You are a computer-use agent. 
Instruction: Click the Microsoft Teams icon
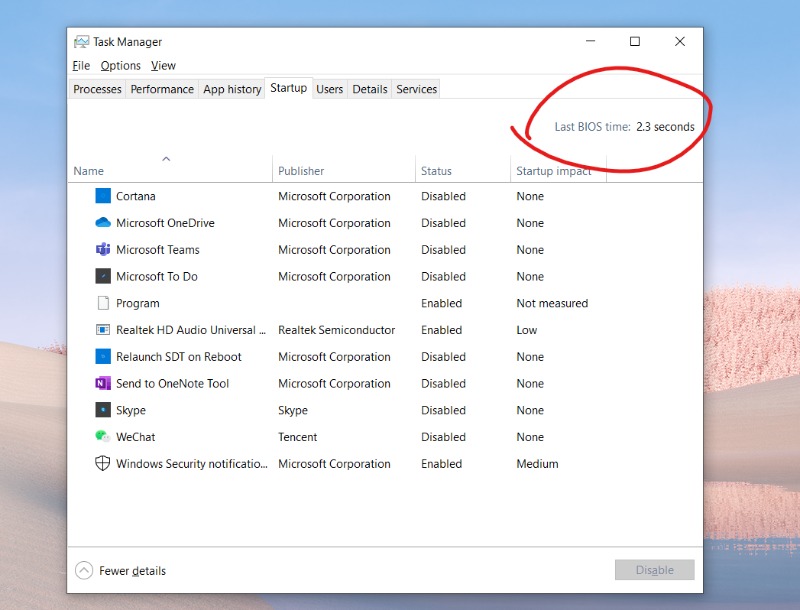click(103, 249)
